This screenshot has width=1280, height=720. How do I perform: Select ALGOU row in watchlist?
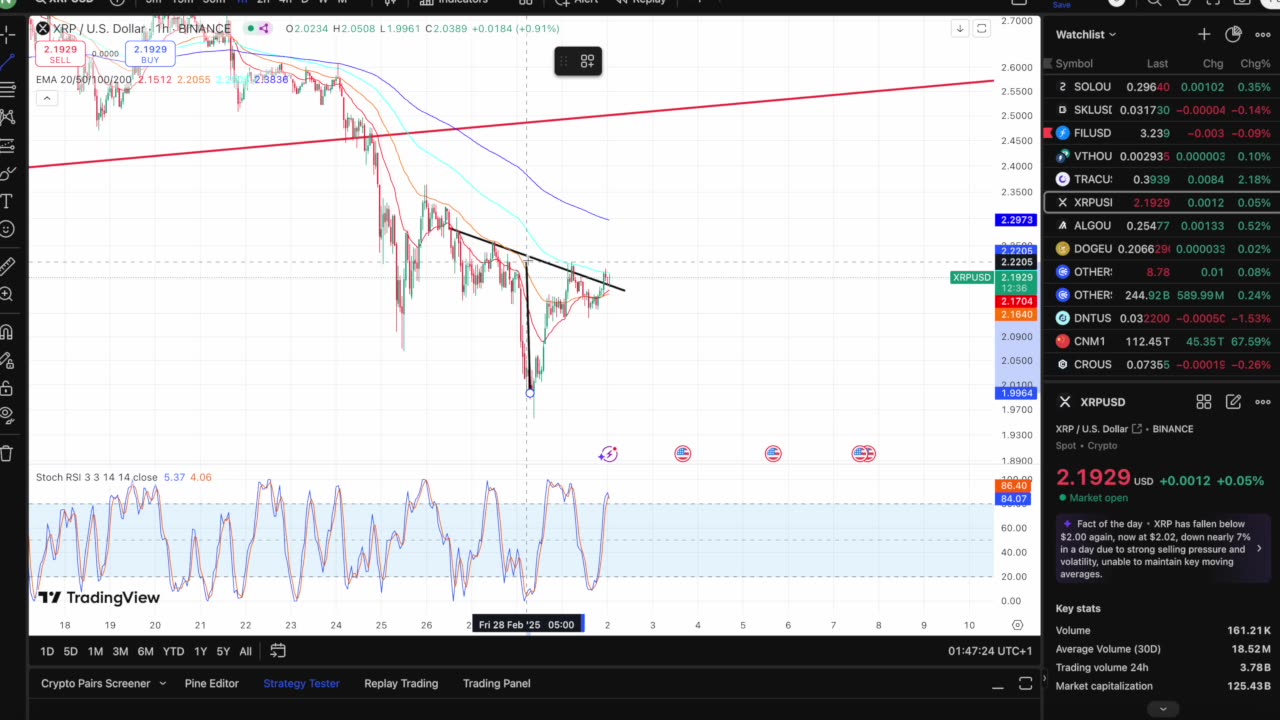pyautogui.click(x=1161, y=226)
